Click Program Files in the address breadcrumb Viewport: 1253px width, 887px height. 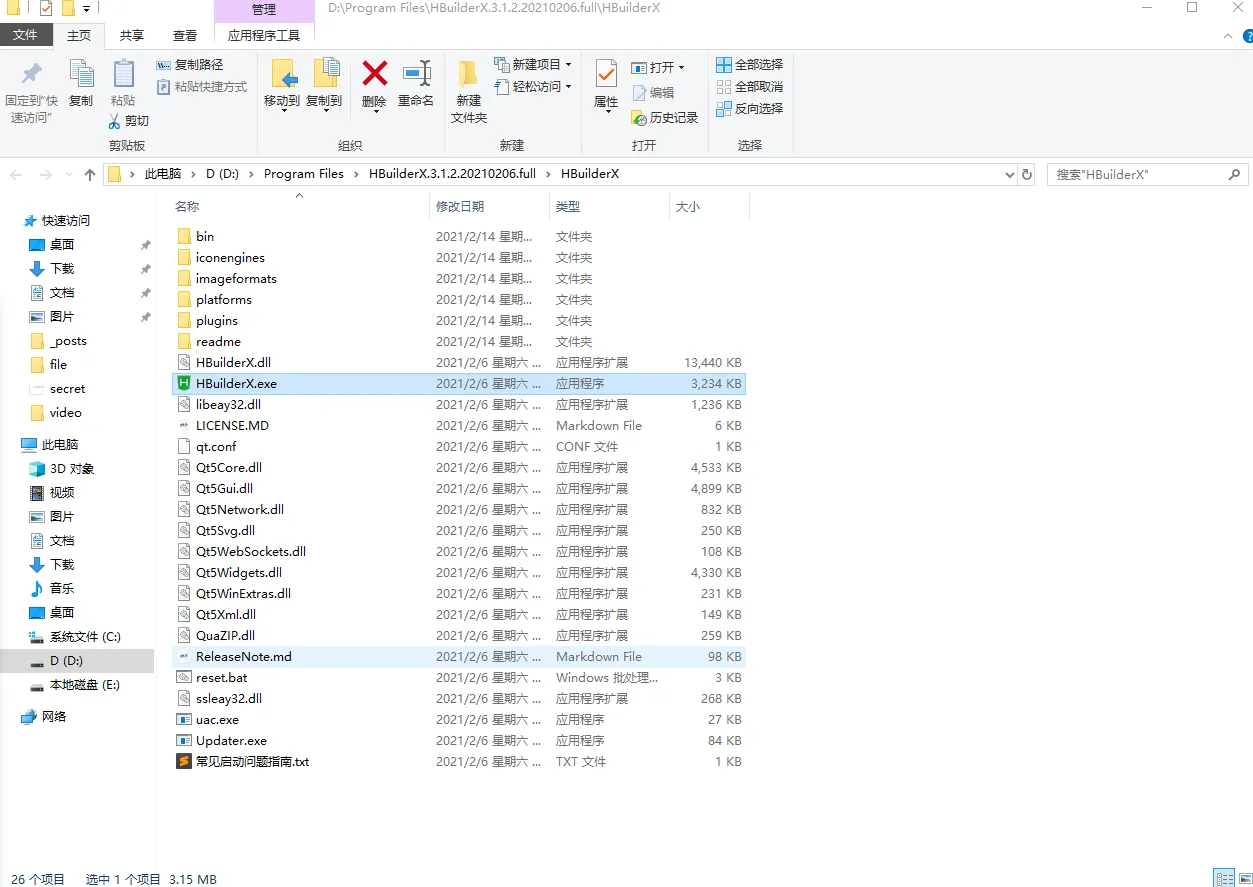[304, 174]
